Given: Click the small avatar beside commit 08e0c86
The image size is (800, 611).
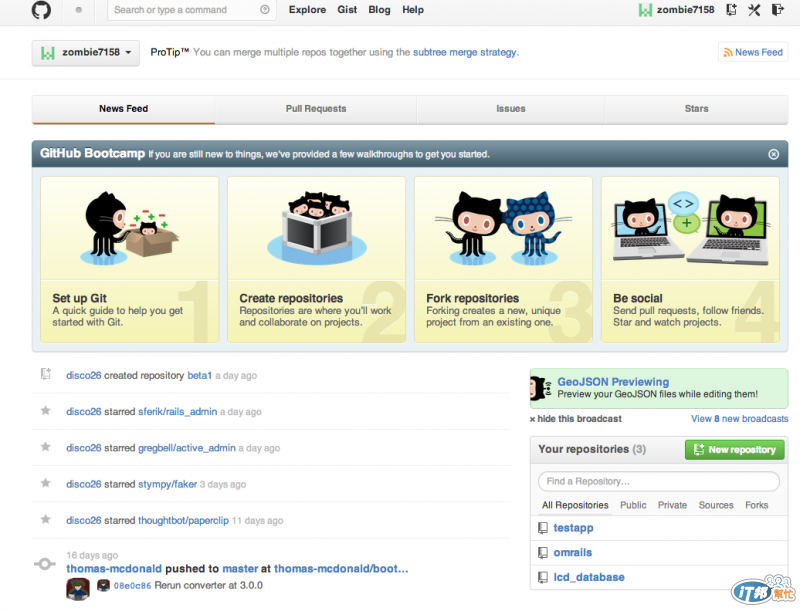Looking at the screenshot, I should pyautogui.click(x=104, y=585).
